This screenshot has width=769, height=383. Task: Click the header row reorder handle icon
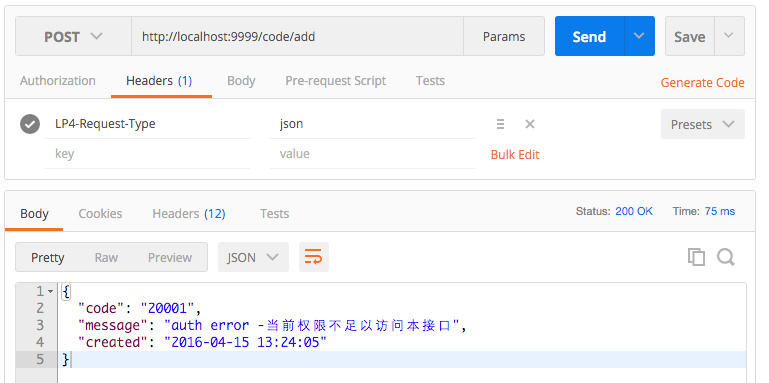[x=500, y=124]
